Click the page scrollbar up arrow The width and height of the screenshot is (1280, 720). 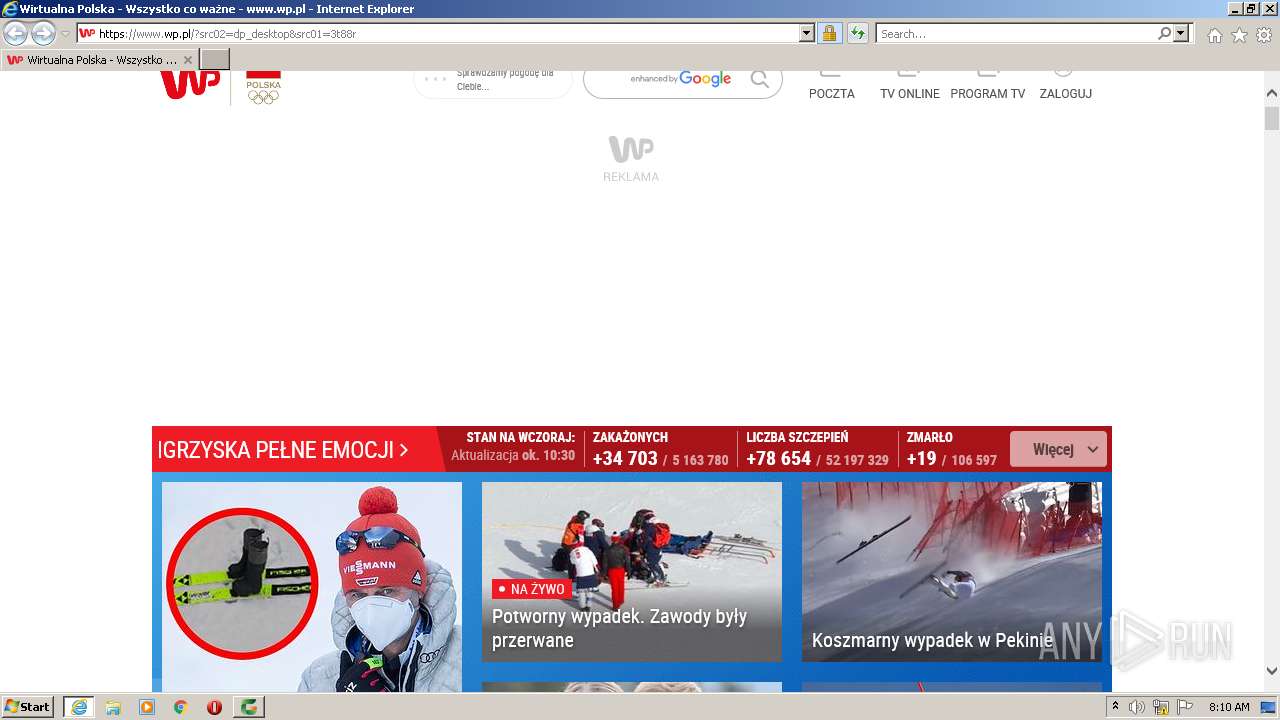point(1272,94)
